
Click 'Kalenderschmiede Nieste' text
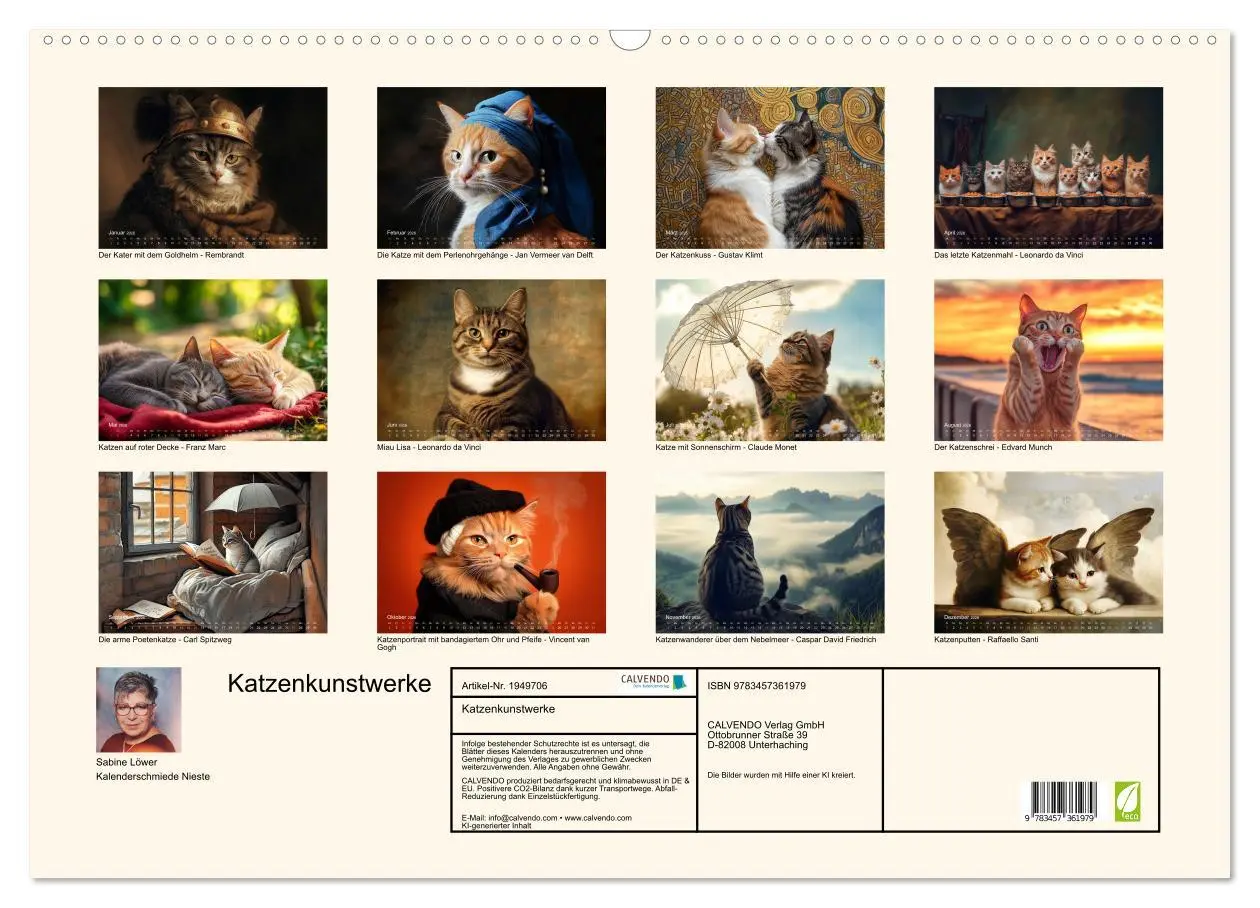point(153,776)
